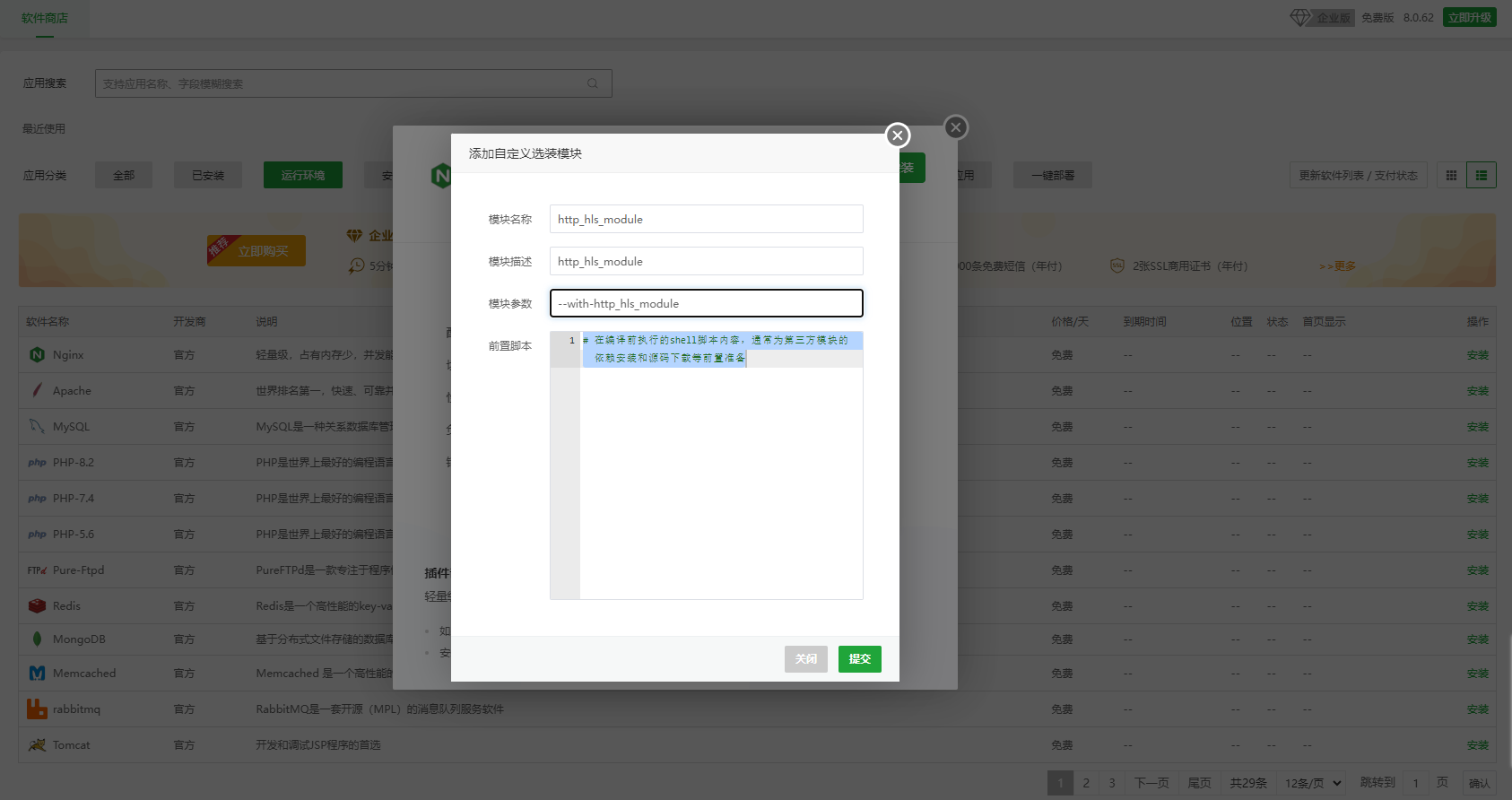Viewport: 1512px width, 800px height.
Task: Select the 运行环境 category tab
Action: pos(303,175)
